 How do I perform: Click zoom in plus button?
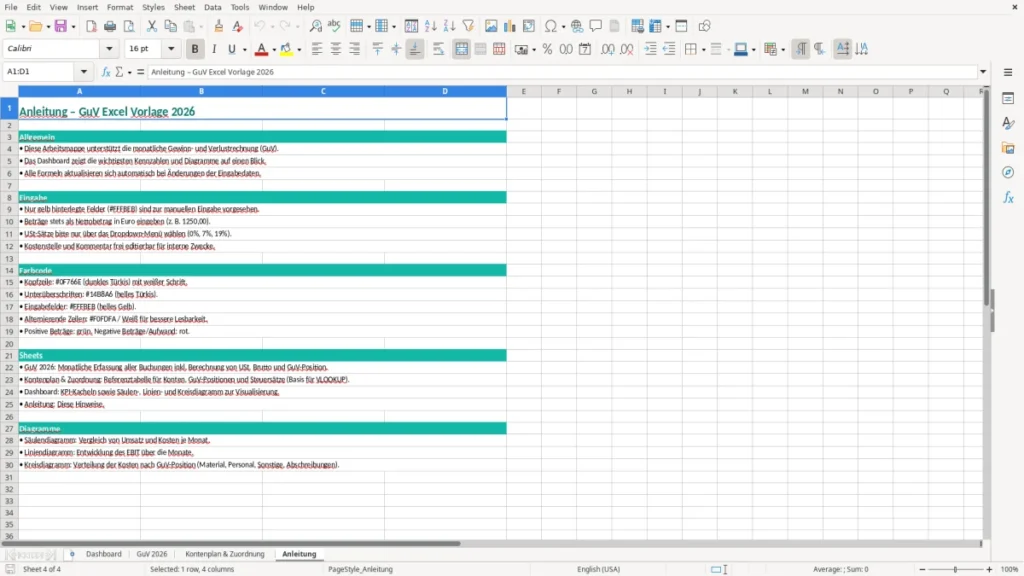(989, 569)
